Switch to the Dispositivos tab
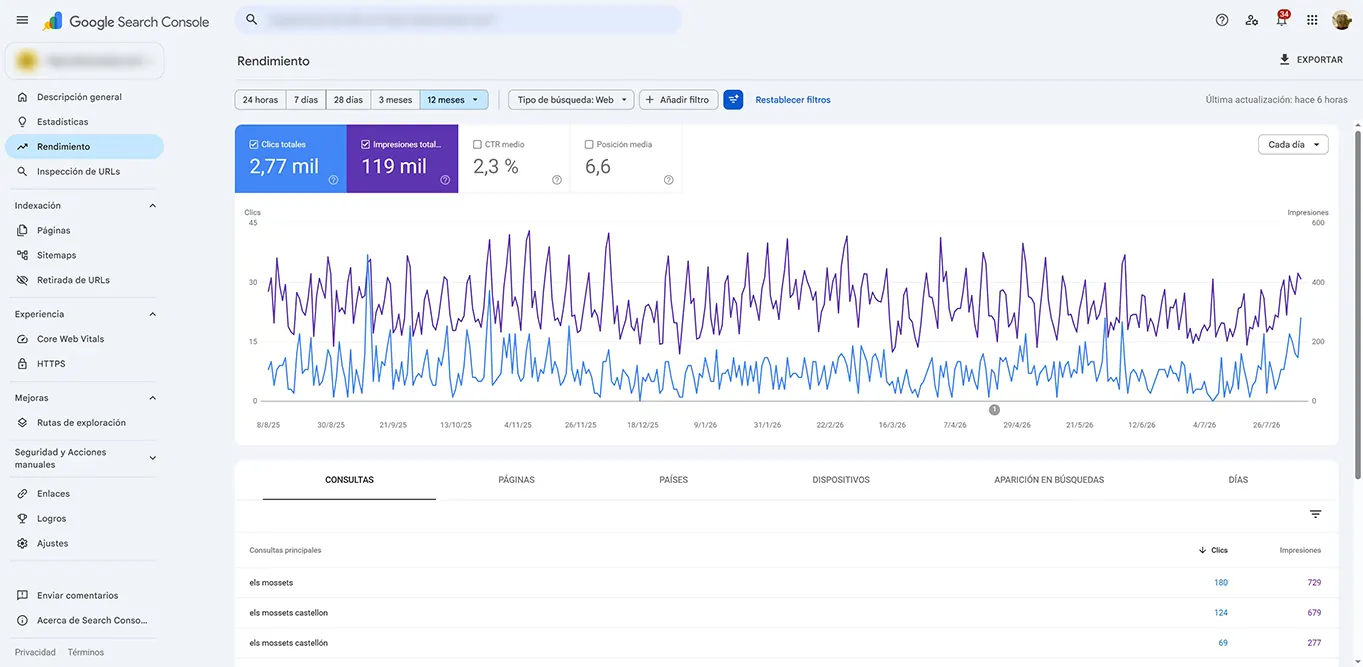The height and width of the screenshot is (667, 1363). (841, 480)
